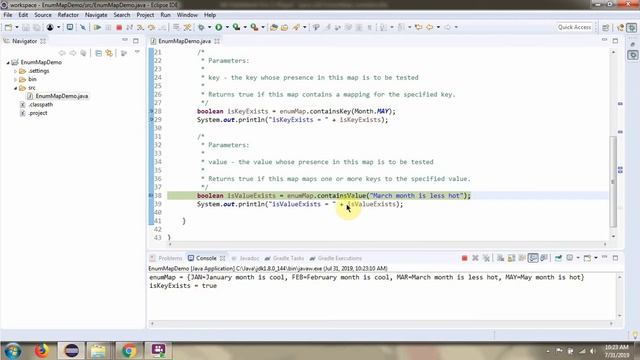Minimize the Navigator view
The width and height of the screenshot is (640, 360).
point(125,40)
